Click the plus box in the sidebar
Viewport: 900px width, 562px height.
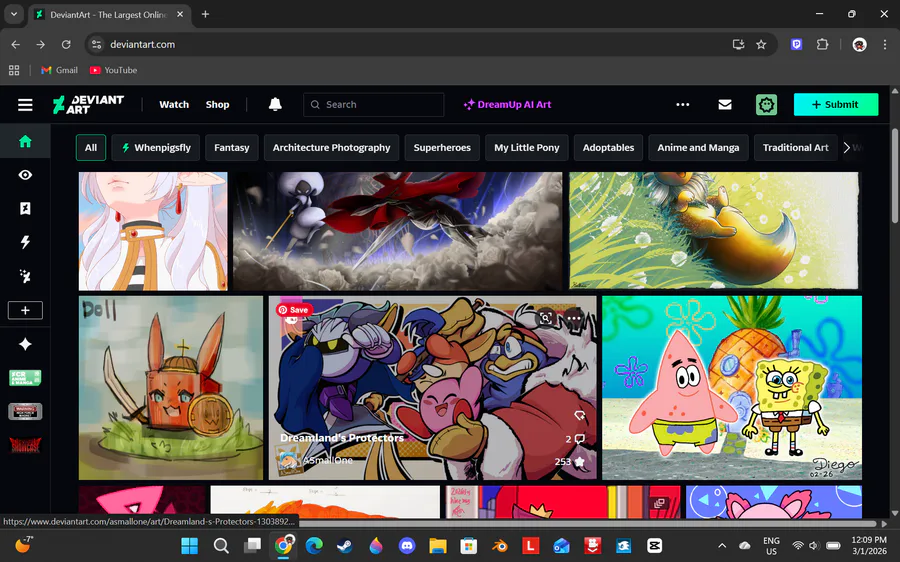click(25, 310)
